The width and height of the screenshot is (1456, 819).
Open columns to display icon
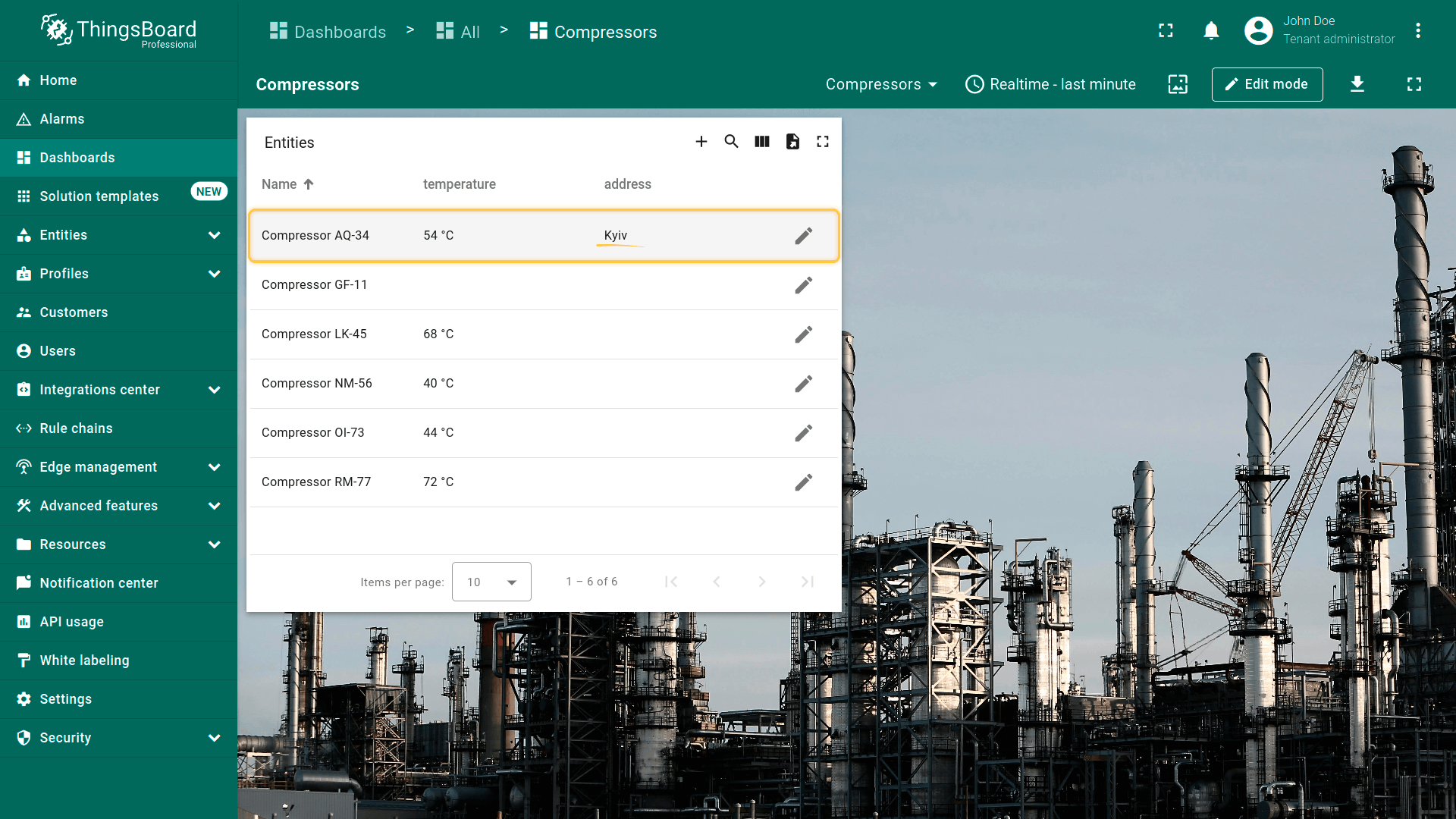tap(762, 142)
